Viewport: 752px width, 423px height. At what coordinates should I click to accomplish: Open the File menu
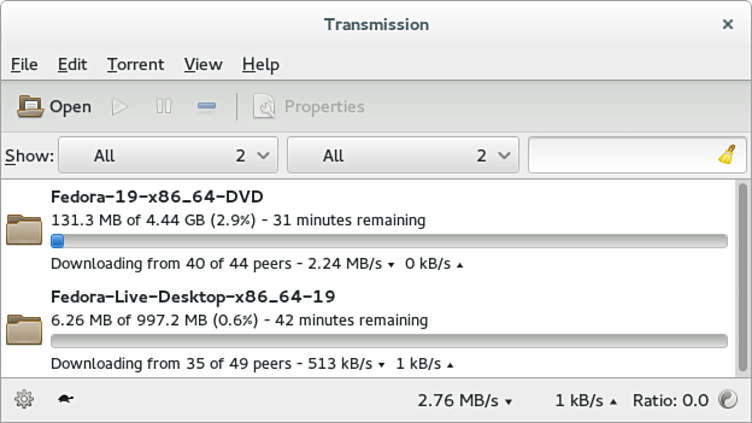coord(24,64)
